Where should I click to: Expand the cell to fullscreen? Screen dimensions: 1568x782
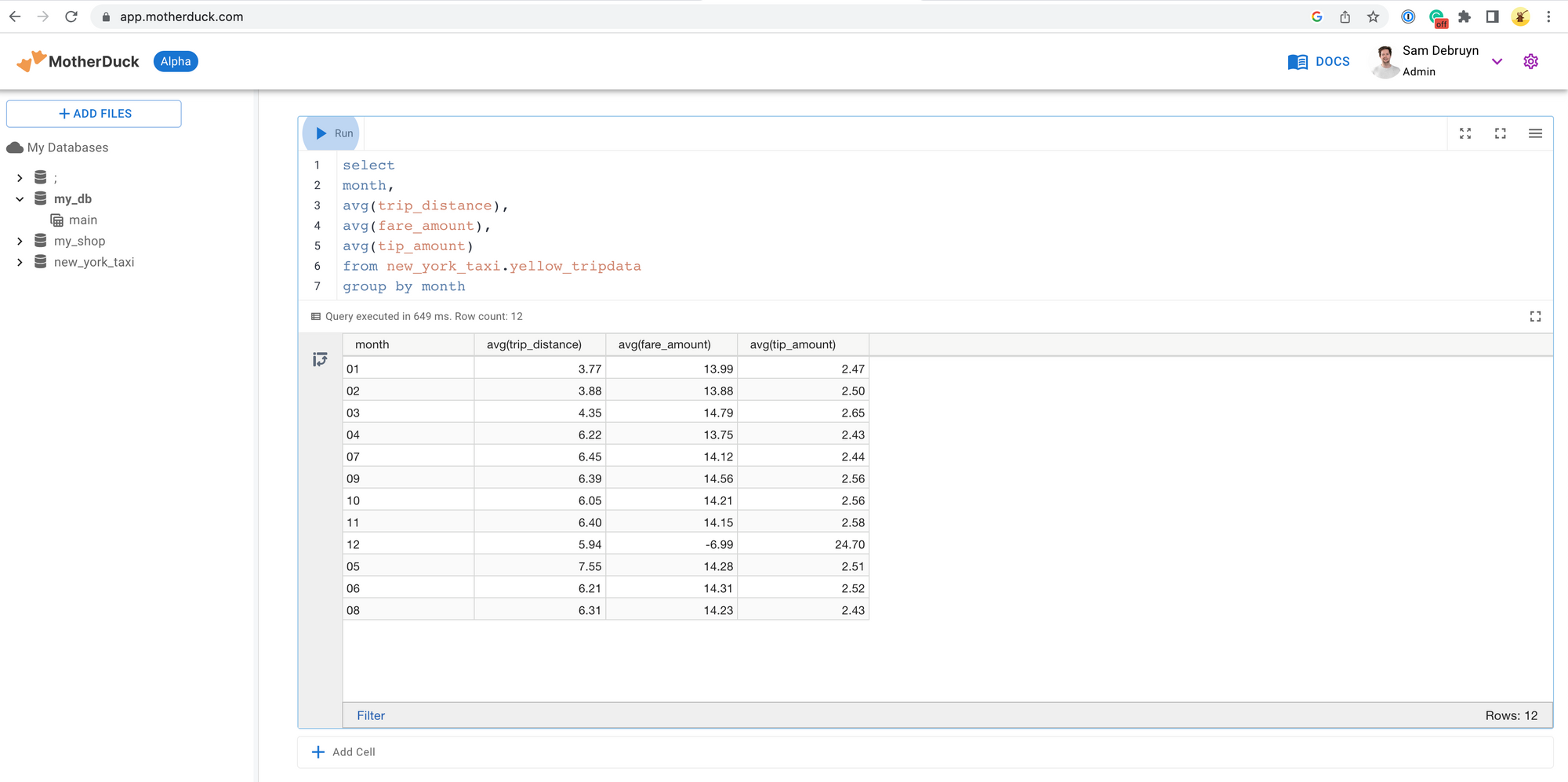point(1500,133)
